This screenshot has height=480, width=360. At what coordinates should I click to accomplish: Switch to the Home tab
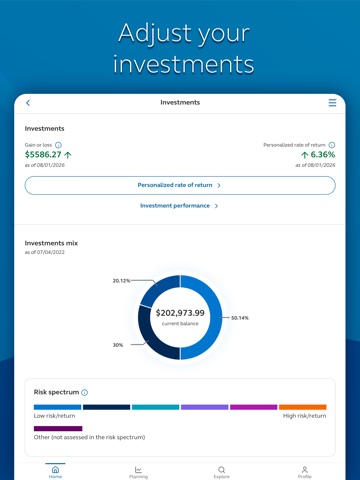click(x=55, y=472)
